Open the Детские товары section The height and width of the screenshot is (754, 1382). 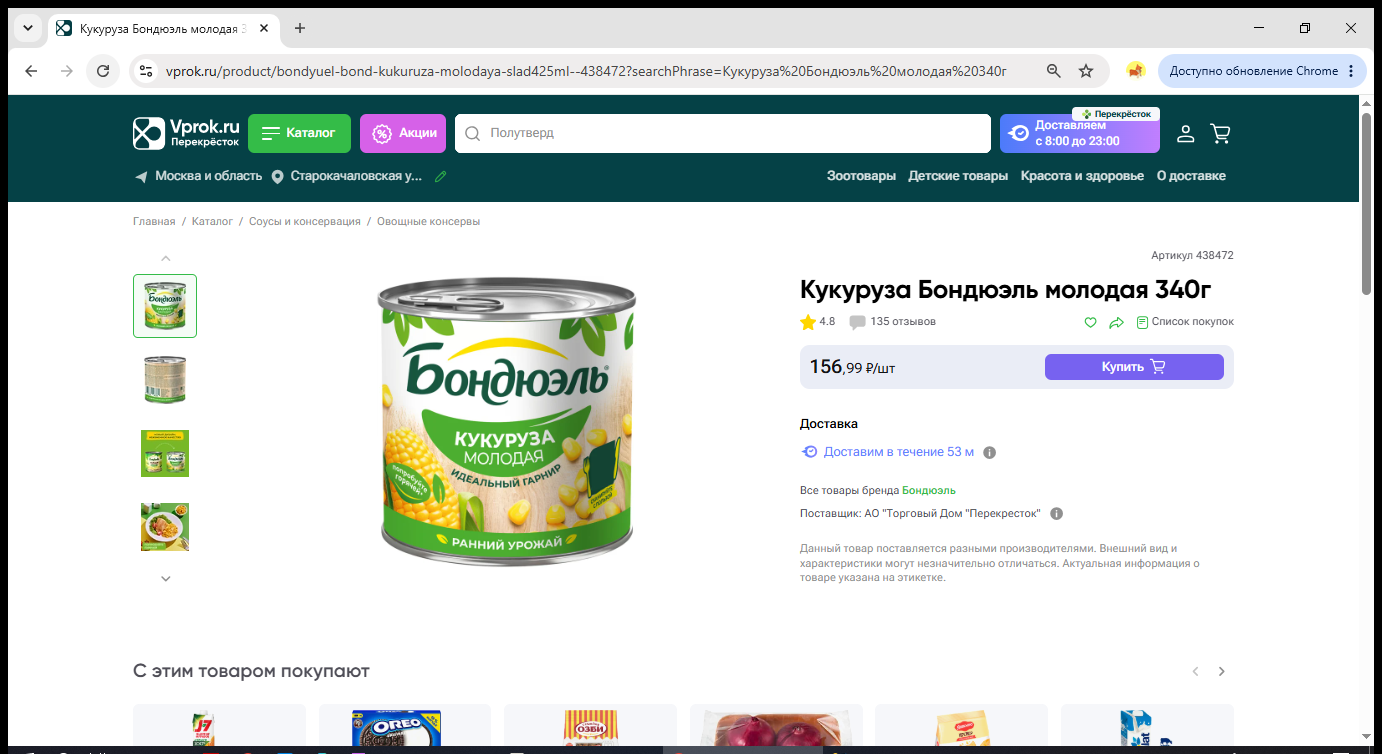(958, 176)
